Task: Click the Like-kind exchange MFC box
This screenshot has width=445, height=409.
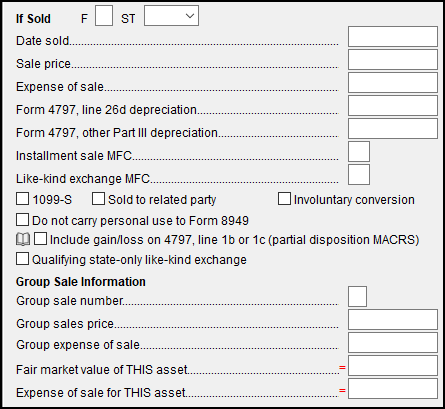Action: (x=359, y=175)
